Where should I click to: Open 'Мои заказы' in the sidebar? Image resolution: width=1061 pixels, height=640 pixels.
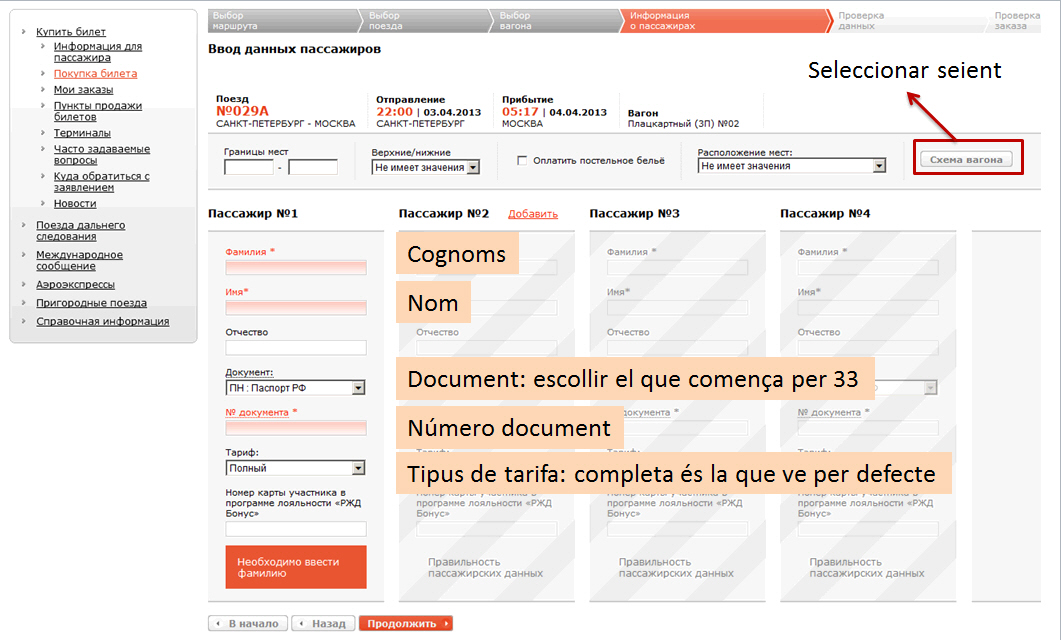coord(76,90)
